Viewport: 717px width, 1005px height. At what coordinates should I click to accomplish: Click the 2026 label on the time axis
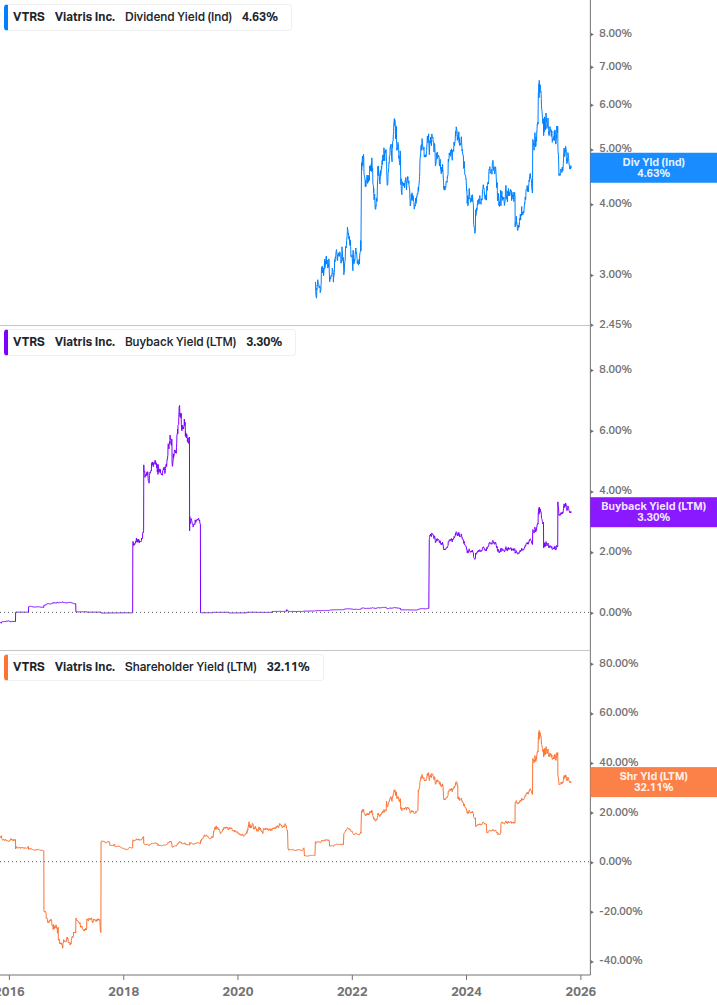point(581,992)
